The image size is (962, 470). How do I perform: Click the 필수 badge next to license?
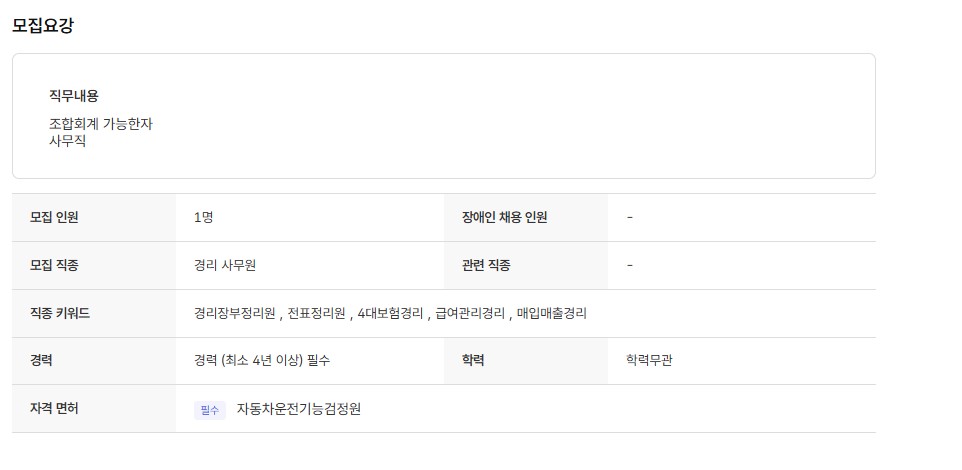click(x=209, y=410)
